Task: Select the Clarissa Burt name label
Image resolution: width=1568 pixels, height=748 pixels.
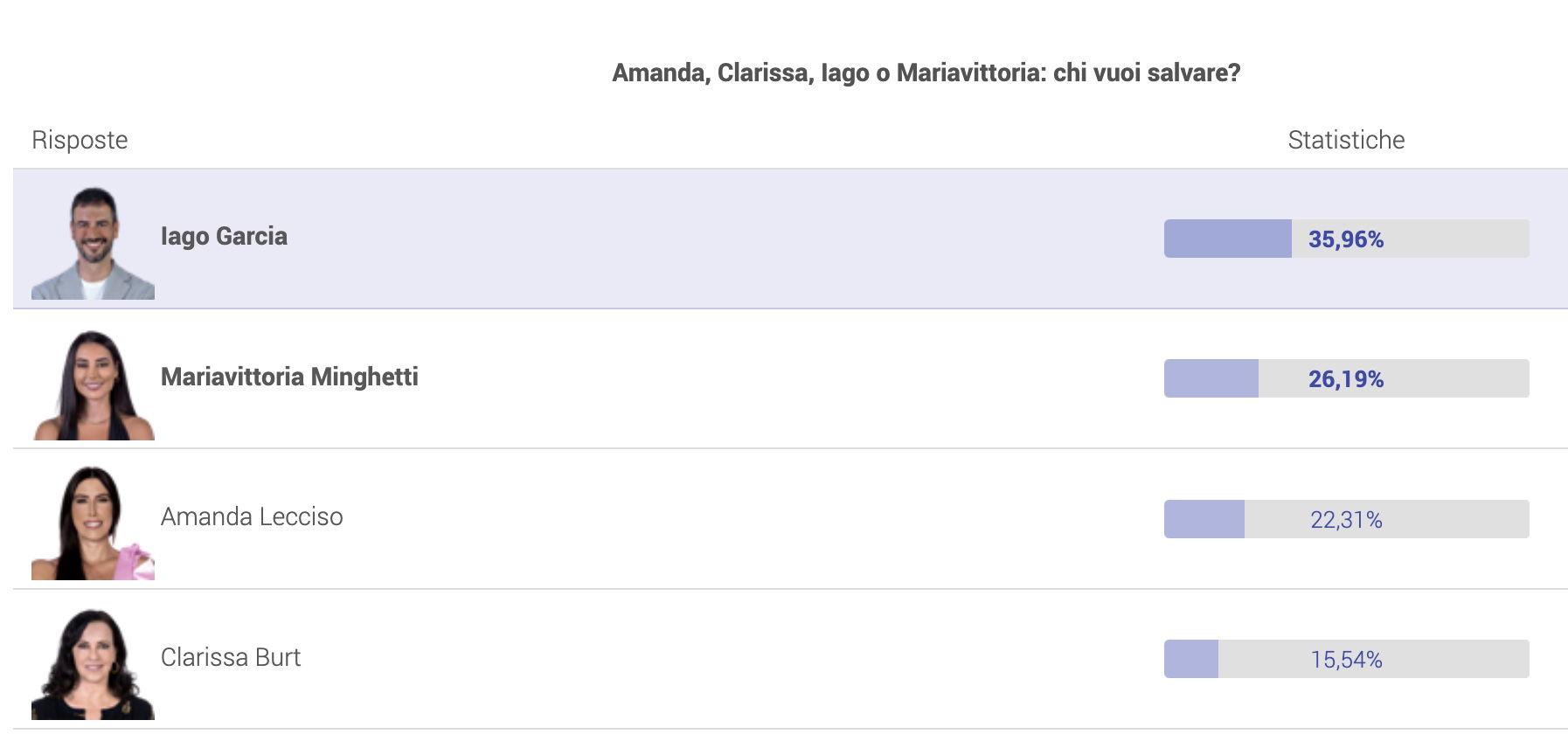Action: point(231,657)
